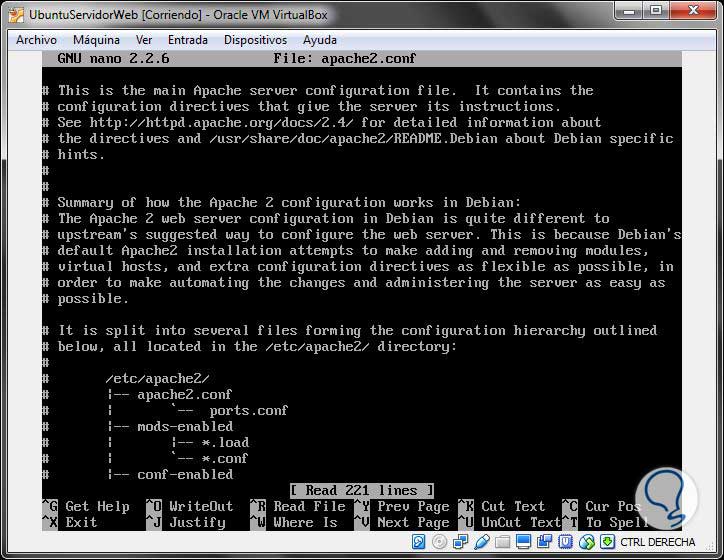Screen dimensions: 724x560
Task: Click the CTRL DERECHA host key label
Action: click(658, 542)
